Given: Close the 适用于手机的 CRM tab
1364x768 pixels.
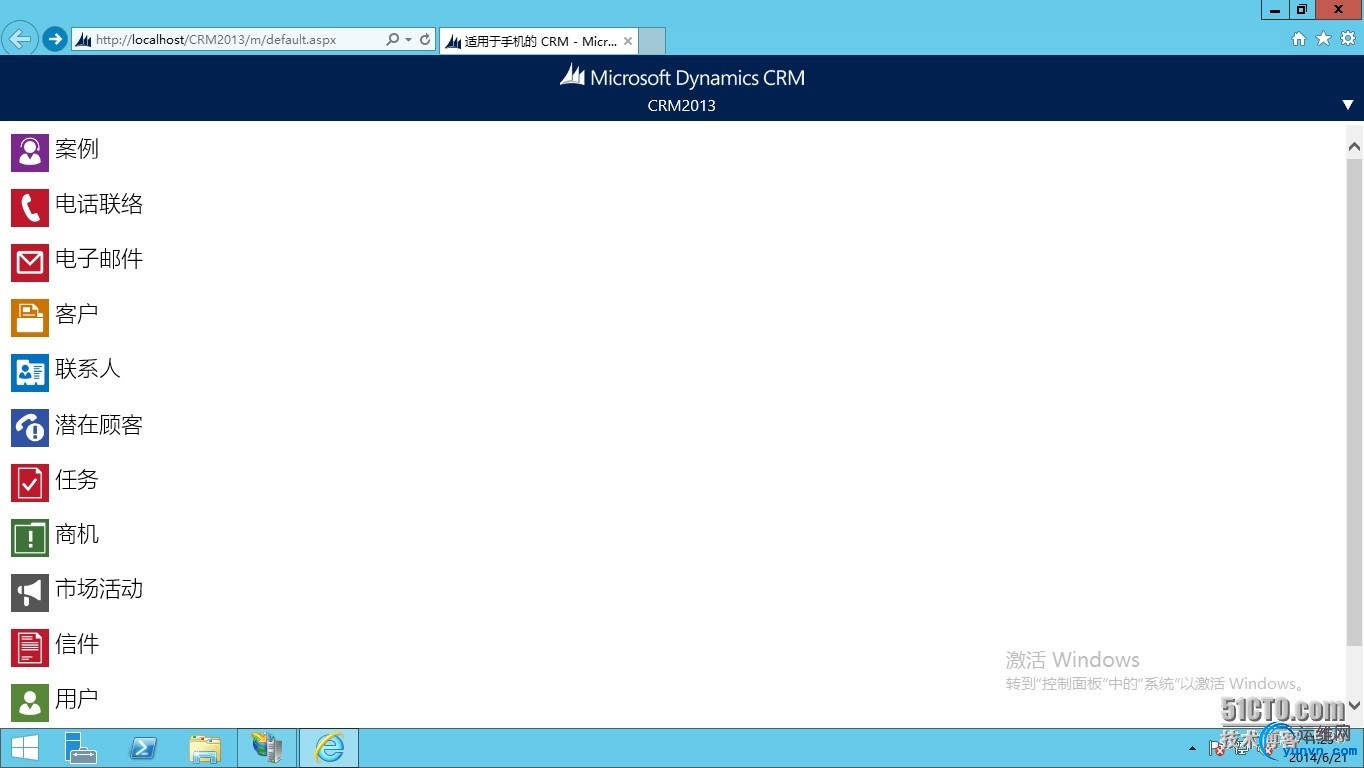Looking at the screenshot, I should [628, 41].
